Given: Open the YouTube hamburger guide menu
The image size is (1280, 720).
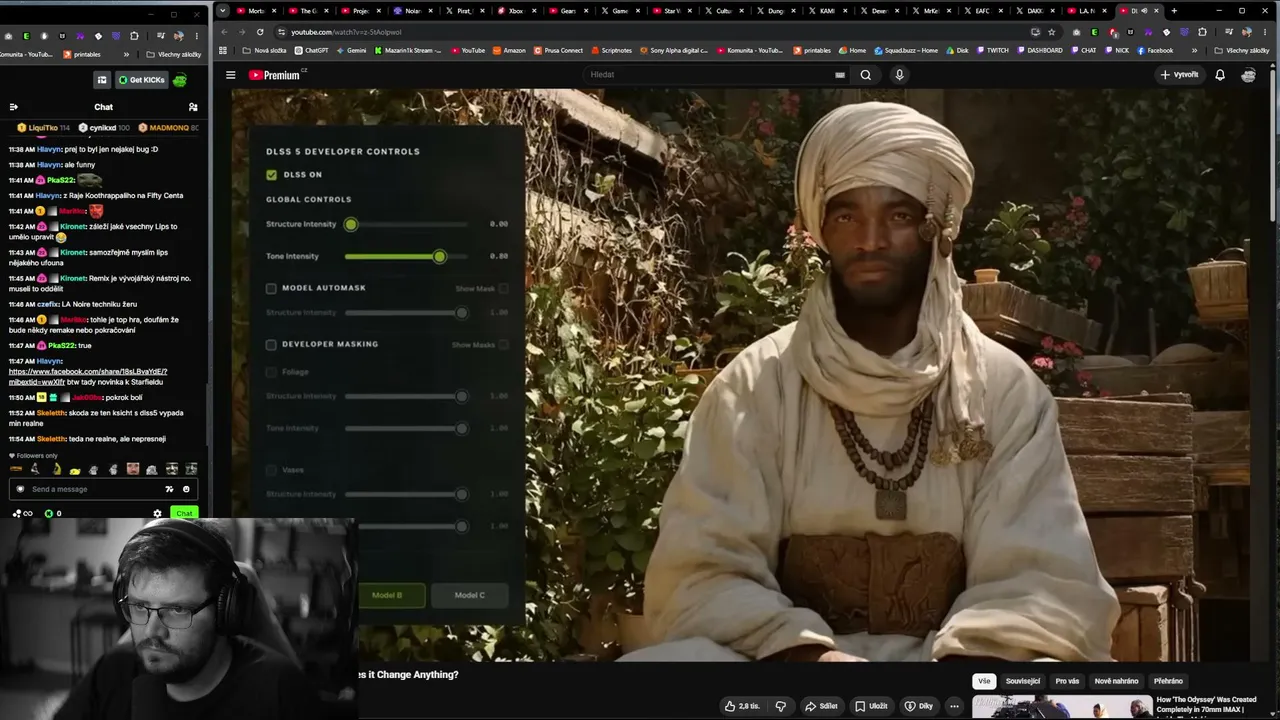Looking at the screenshot, I should click(230, 75).
